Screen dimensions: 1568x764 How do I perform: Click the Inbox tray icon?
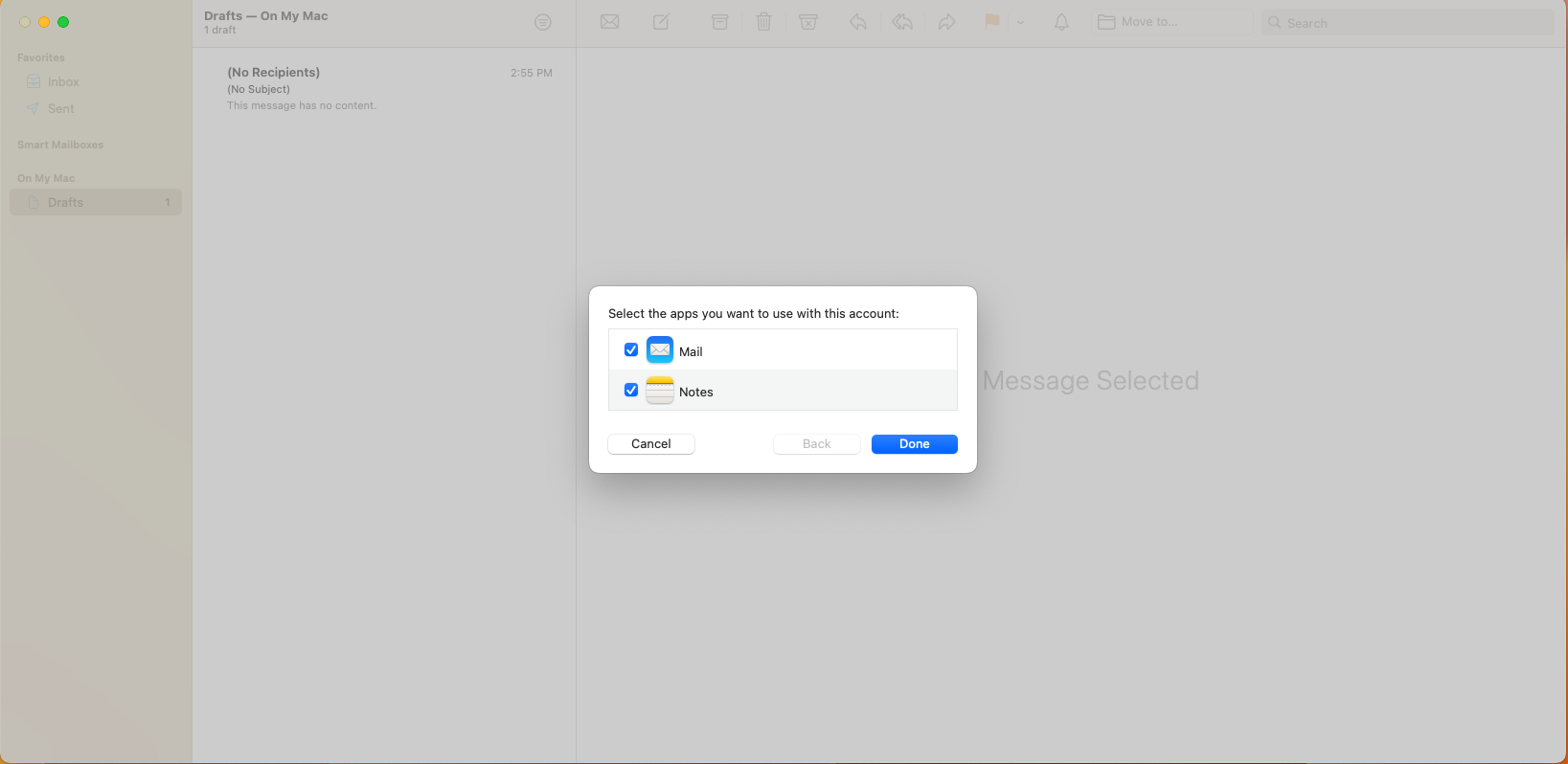coord(34,82)
